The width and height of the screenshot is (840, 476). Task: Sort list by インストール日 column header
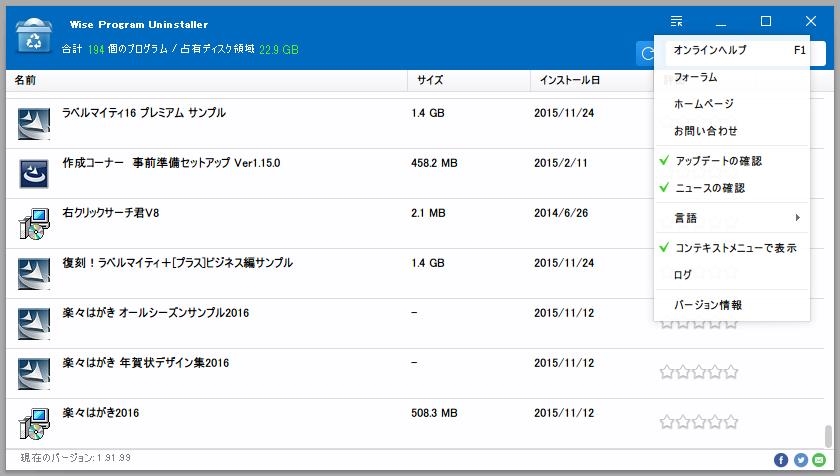pos(591,80)
